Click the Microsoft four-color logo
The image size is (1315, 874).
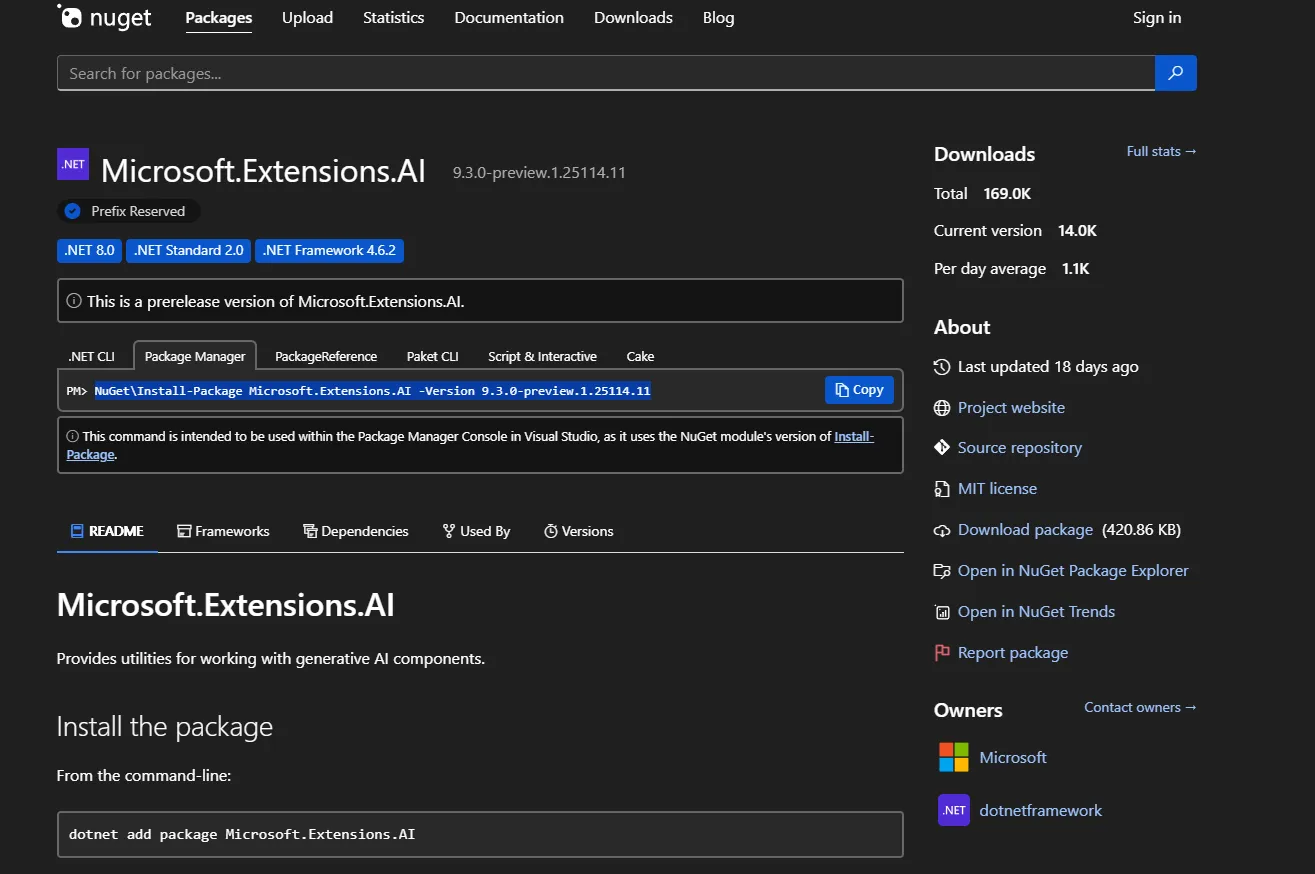coord(954,757)
